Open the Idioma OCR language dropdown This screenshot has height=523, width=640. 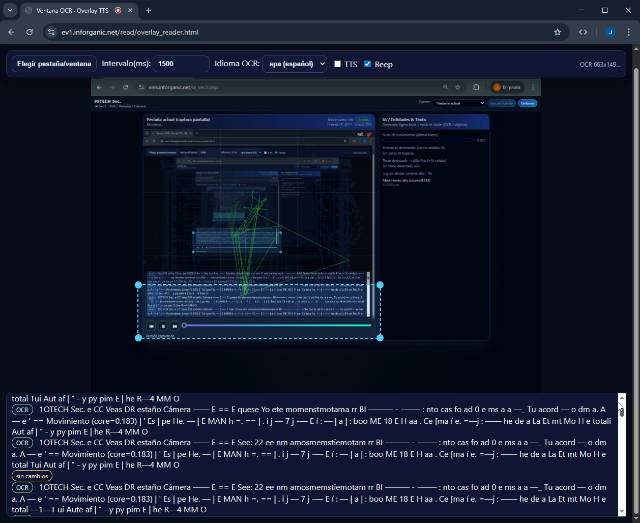click(x=295, y=64)
